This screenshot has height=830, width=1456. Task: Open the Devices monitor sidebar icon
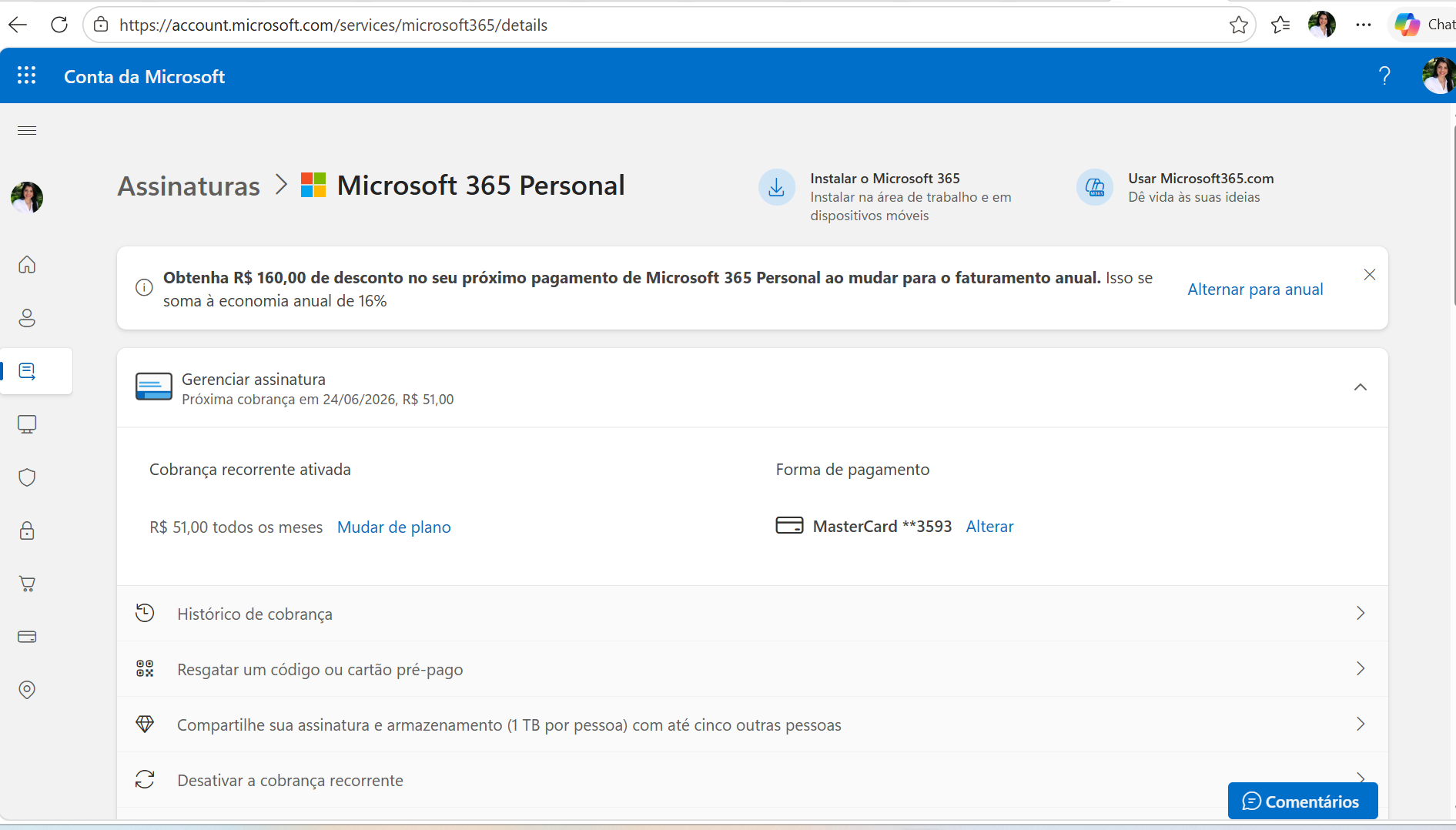[x=27, y=424]
